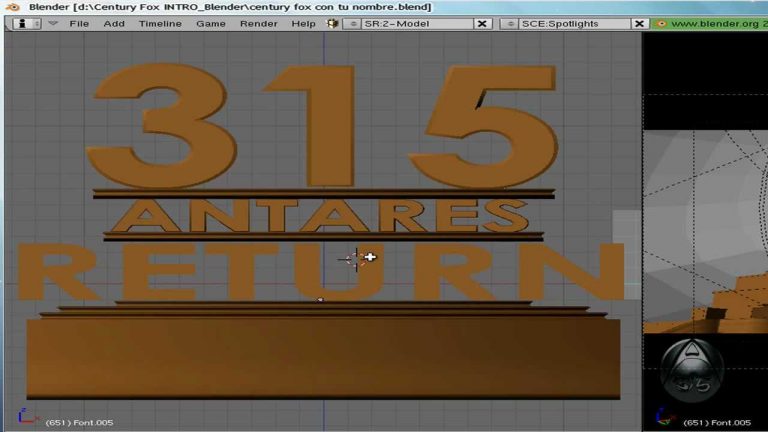768x432 pixels.
Task: Click the SR:2-Model screen name field
Action: (417, 24)
